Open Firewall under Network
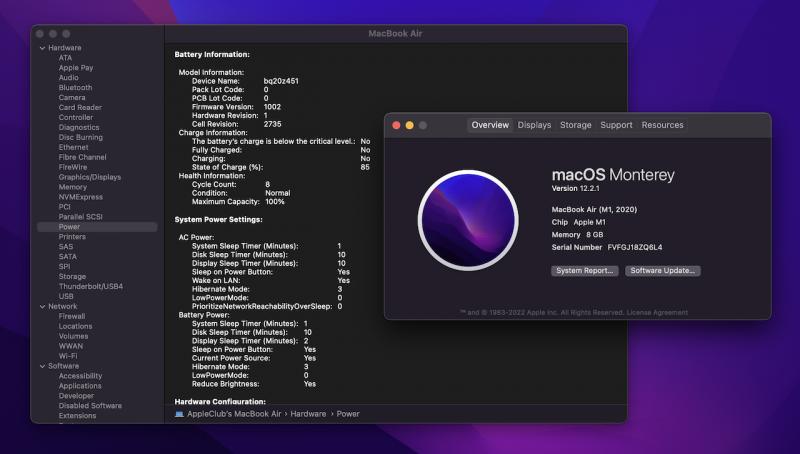 tap(71, 316)
